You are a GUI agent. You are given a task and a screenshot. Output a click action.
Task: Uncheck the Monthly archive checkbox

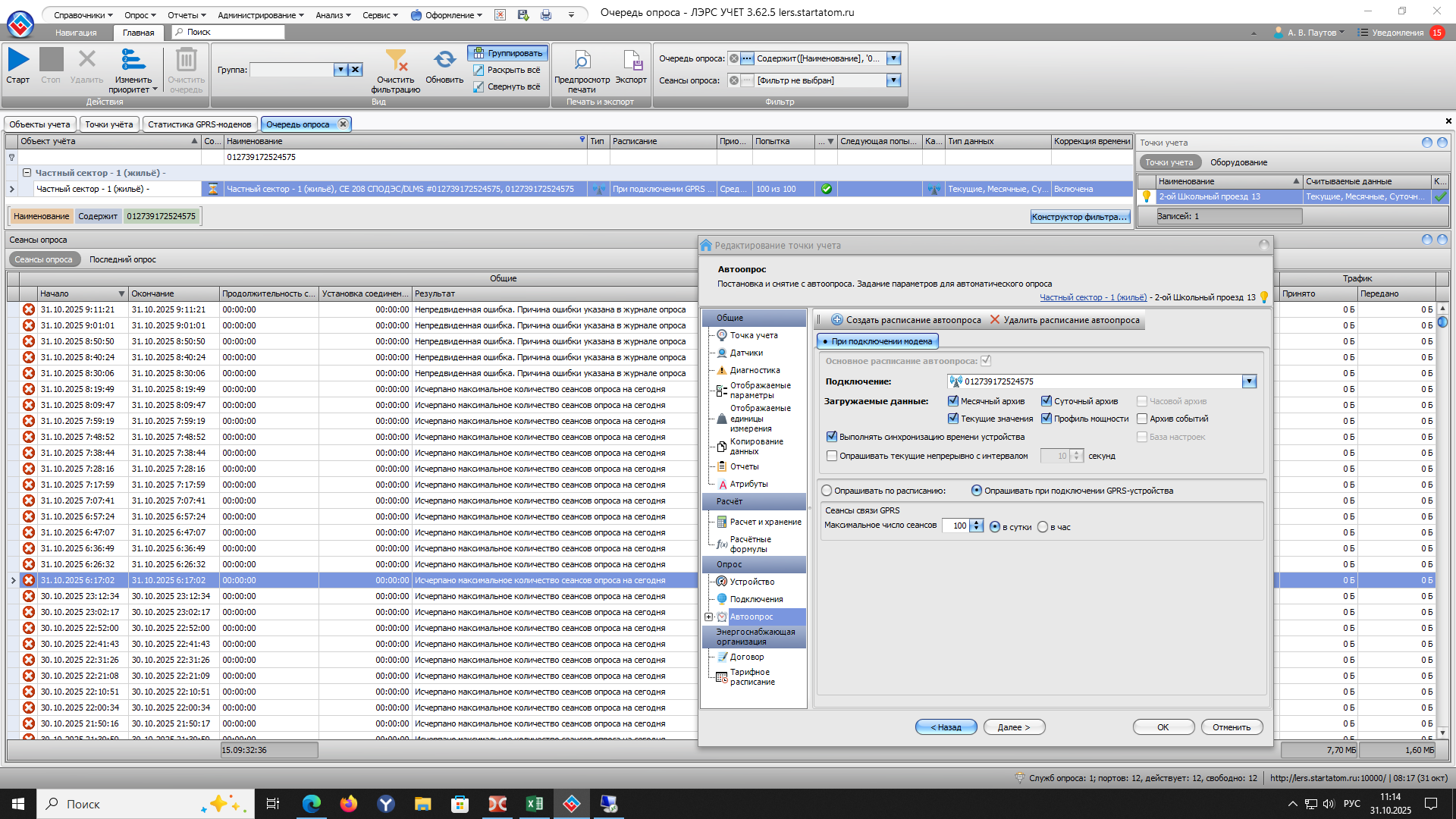[953, 401]
